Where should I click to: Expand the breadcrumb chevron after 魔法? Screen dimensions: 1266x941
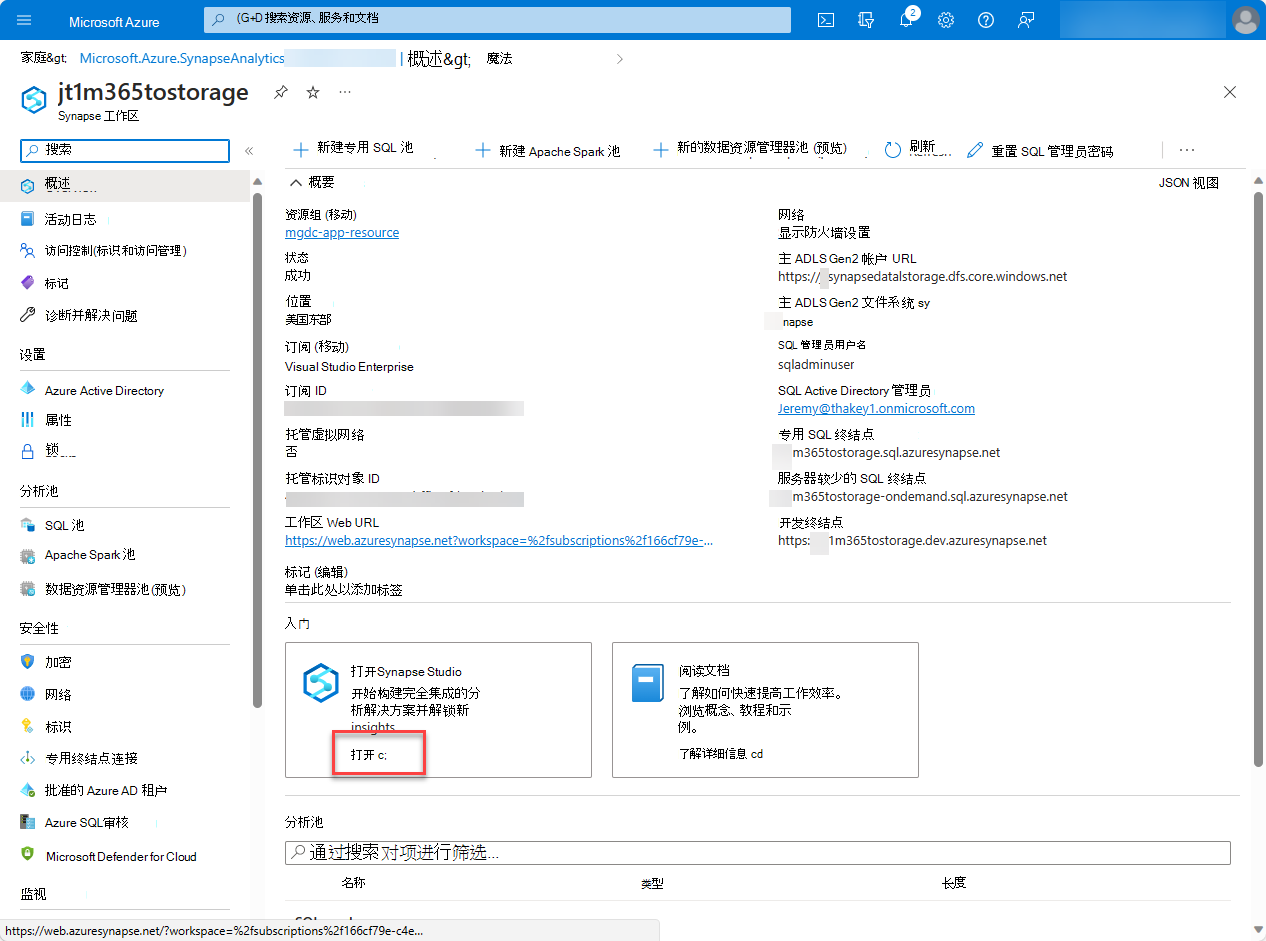[x=619, y=58]
